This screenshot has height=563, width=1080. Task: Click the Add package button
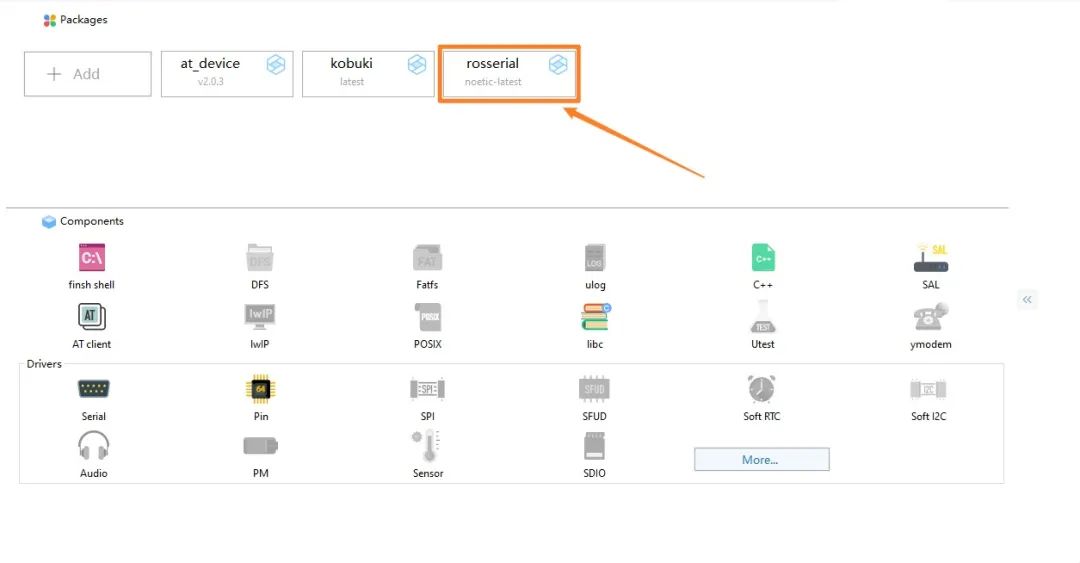[87, 74]
